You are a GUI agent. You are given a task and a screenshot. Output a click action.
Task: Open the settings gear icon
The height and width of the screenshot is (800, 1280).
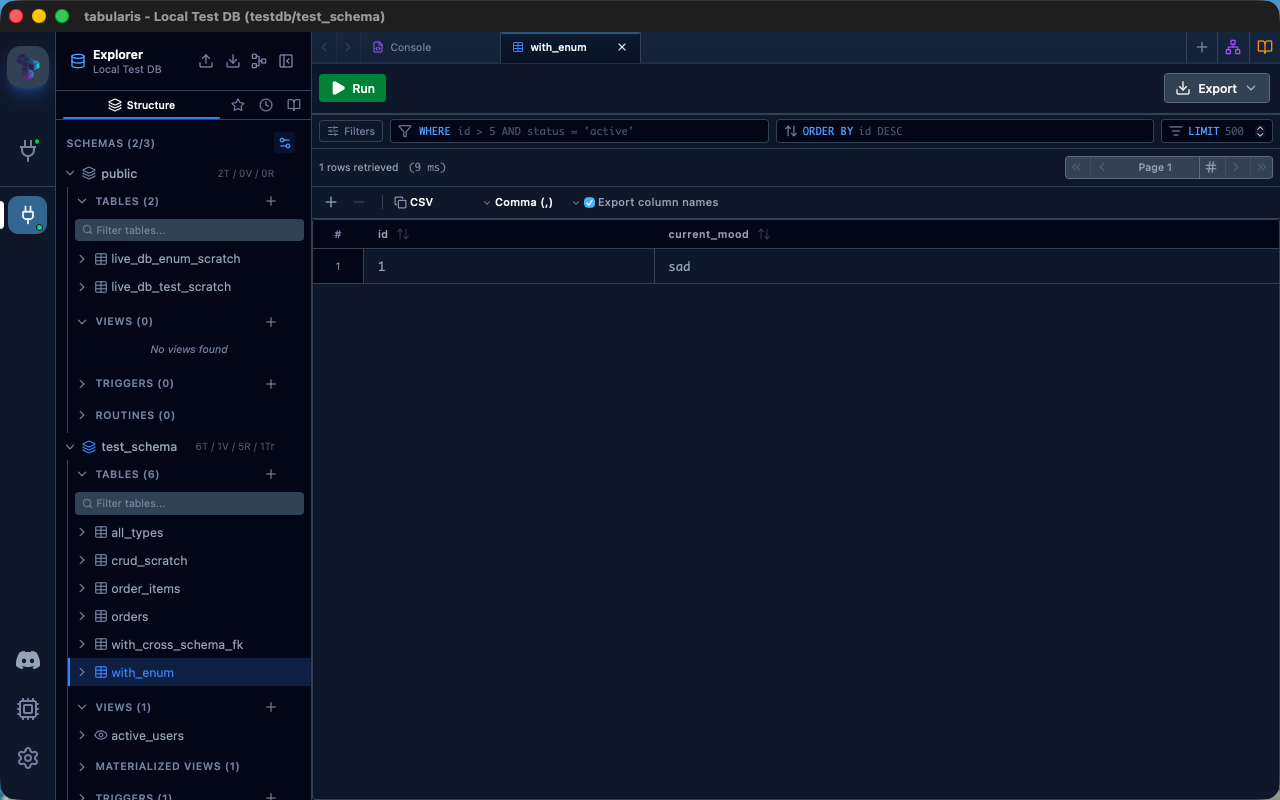[x=28, y=758]
